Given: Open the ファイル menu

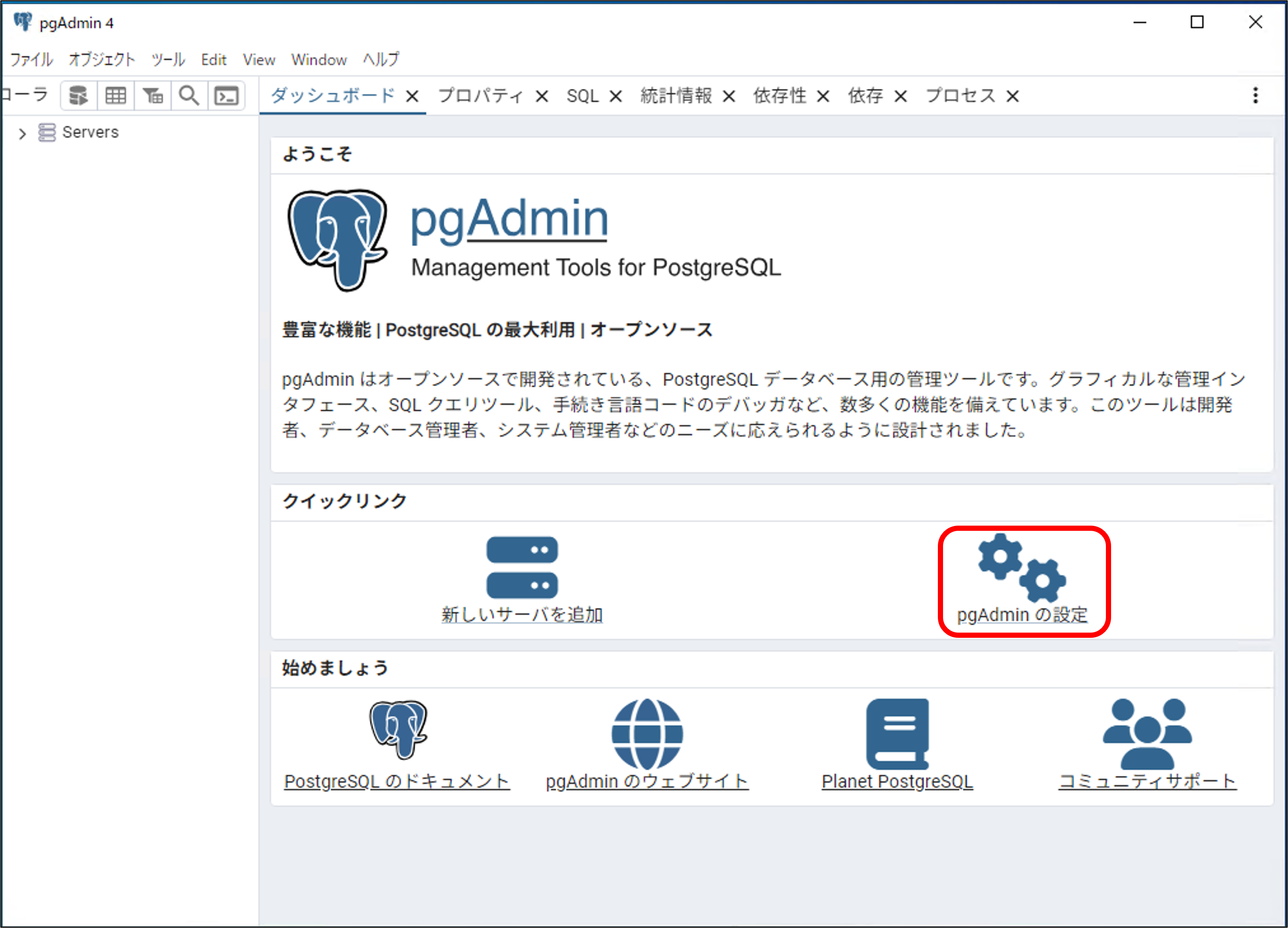Looking at the screenshot, I should 31,60.
